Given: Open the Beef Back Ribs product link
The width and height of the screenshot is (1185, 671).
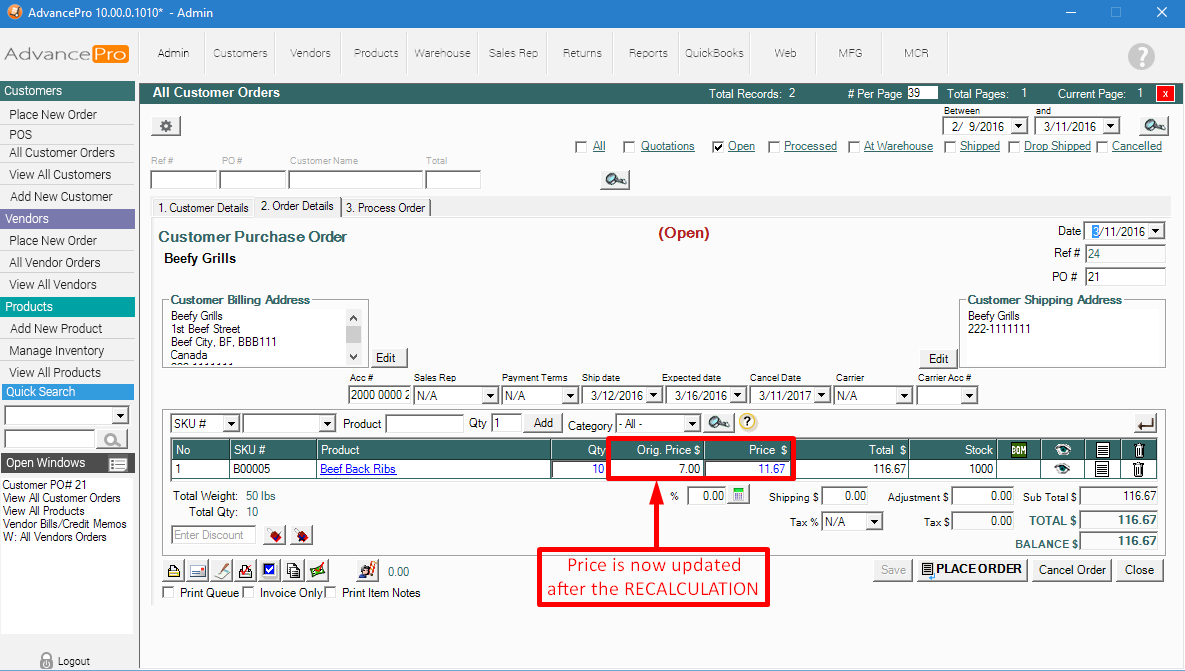Looking at the screenshot, I should pyautogui.click(x=358, y=469).
